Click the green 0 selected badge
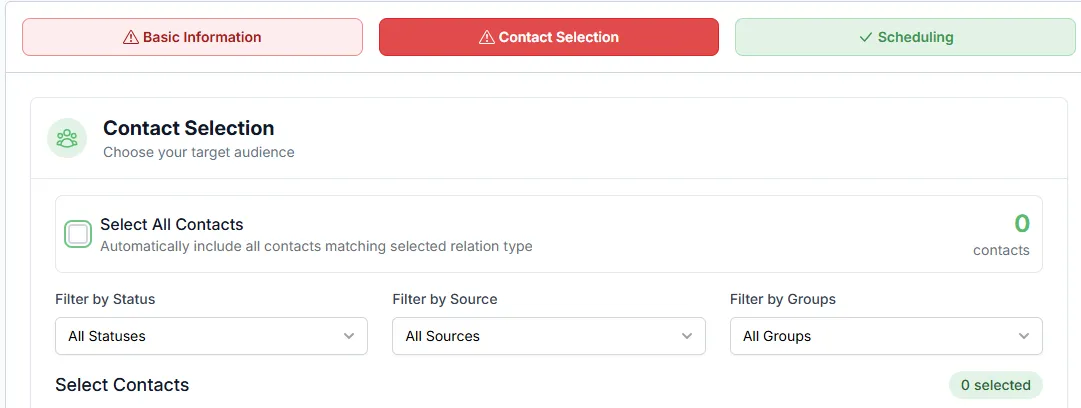Screen dimensions: 1081x408 coord(996,385)
